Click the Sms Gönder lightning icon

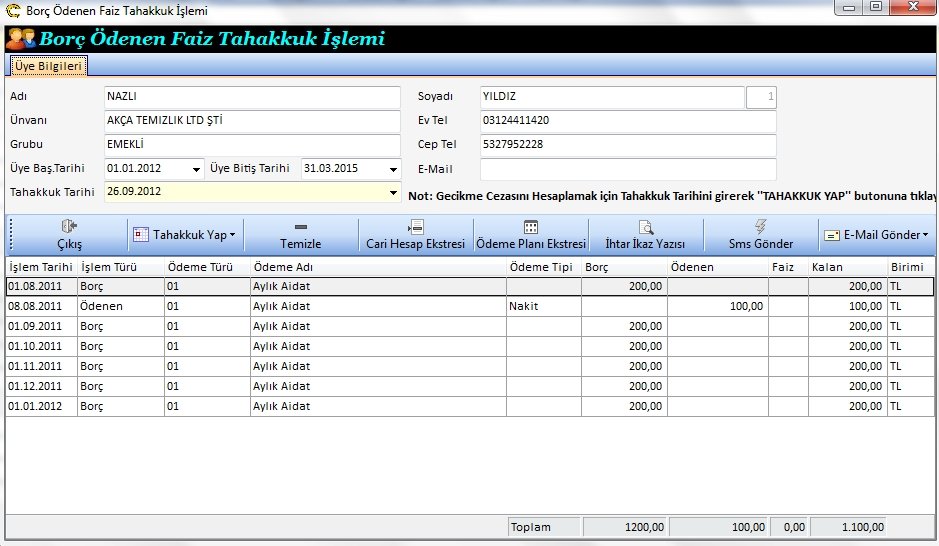(761, 227)
